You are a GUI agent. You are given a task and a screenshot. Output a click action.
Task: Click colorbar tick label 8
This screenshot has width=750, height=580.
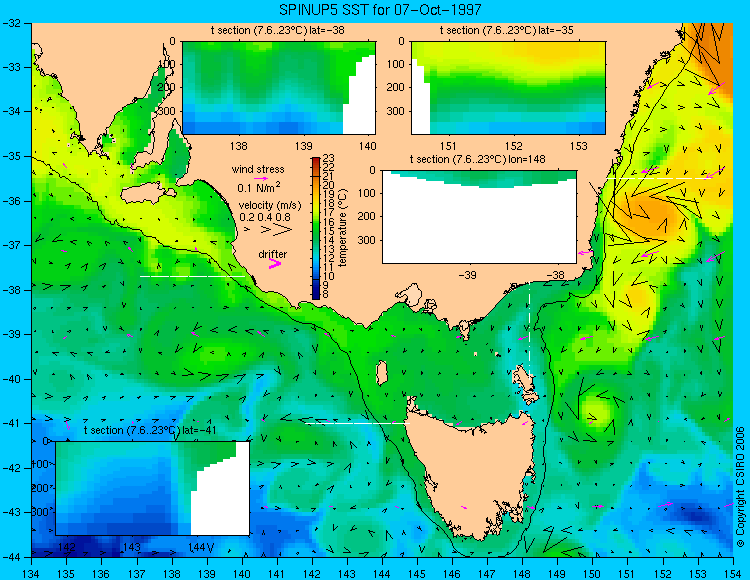[x=326, y=295]
